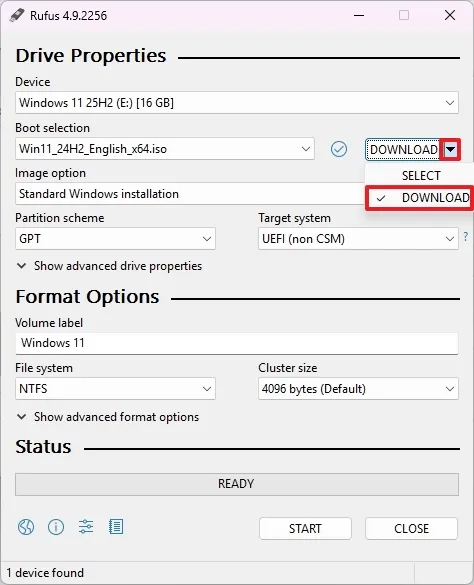Open the Cluster size dropdown

(x=358, y=389)
